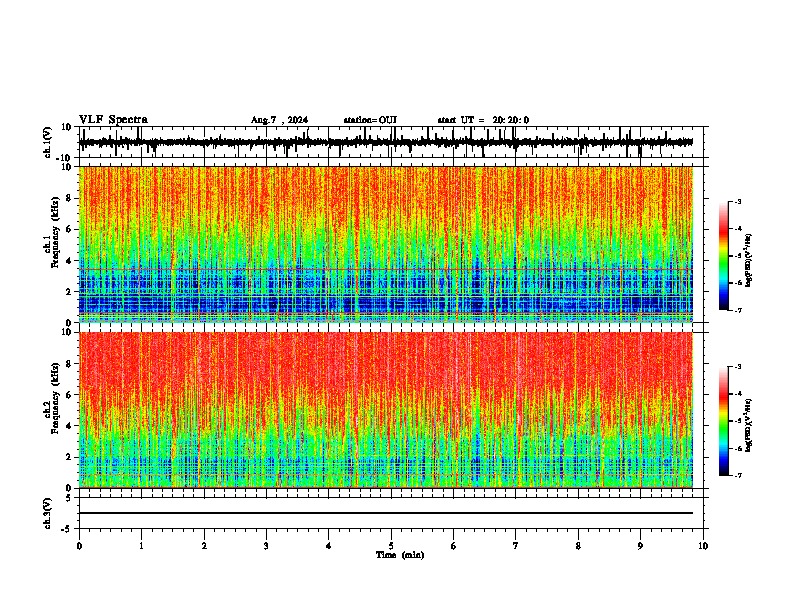Click the "4" kHz tick of ch.1 spectrogram
The height and width of the screenshot is (612, 792).
(x=69, y=261)
